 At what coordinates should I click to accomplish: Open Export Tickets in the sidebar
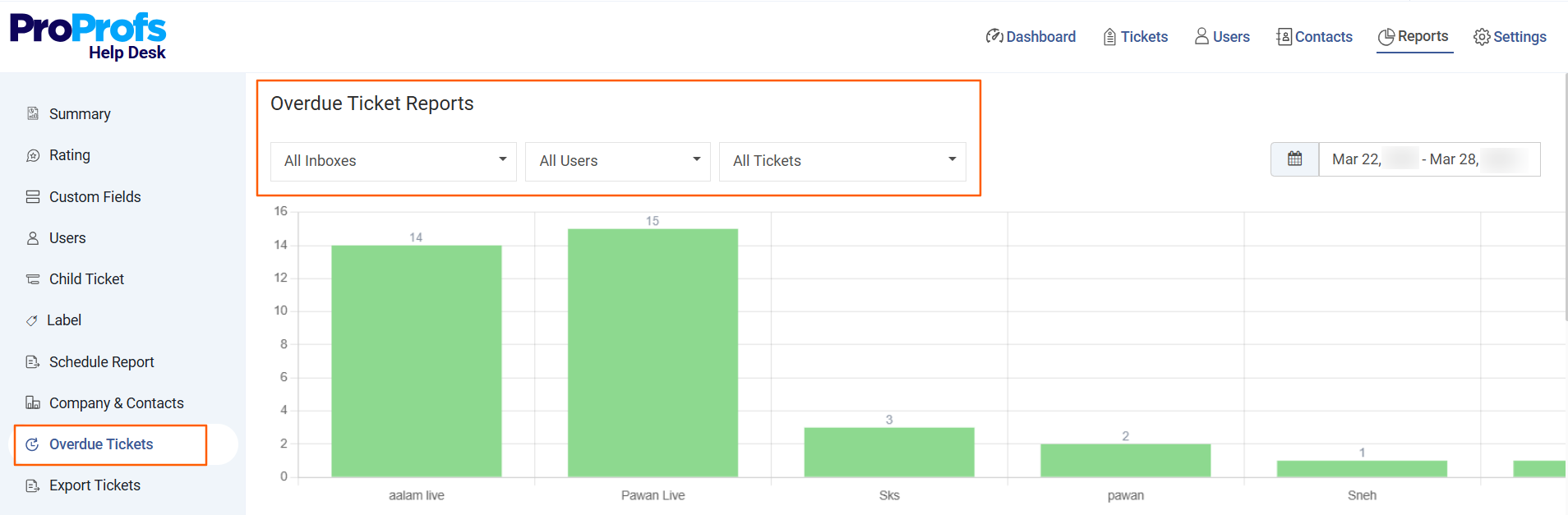(x=95, y=485)
